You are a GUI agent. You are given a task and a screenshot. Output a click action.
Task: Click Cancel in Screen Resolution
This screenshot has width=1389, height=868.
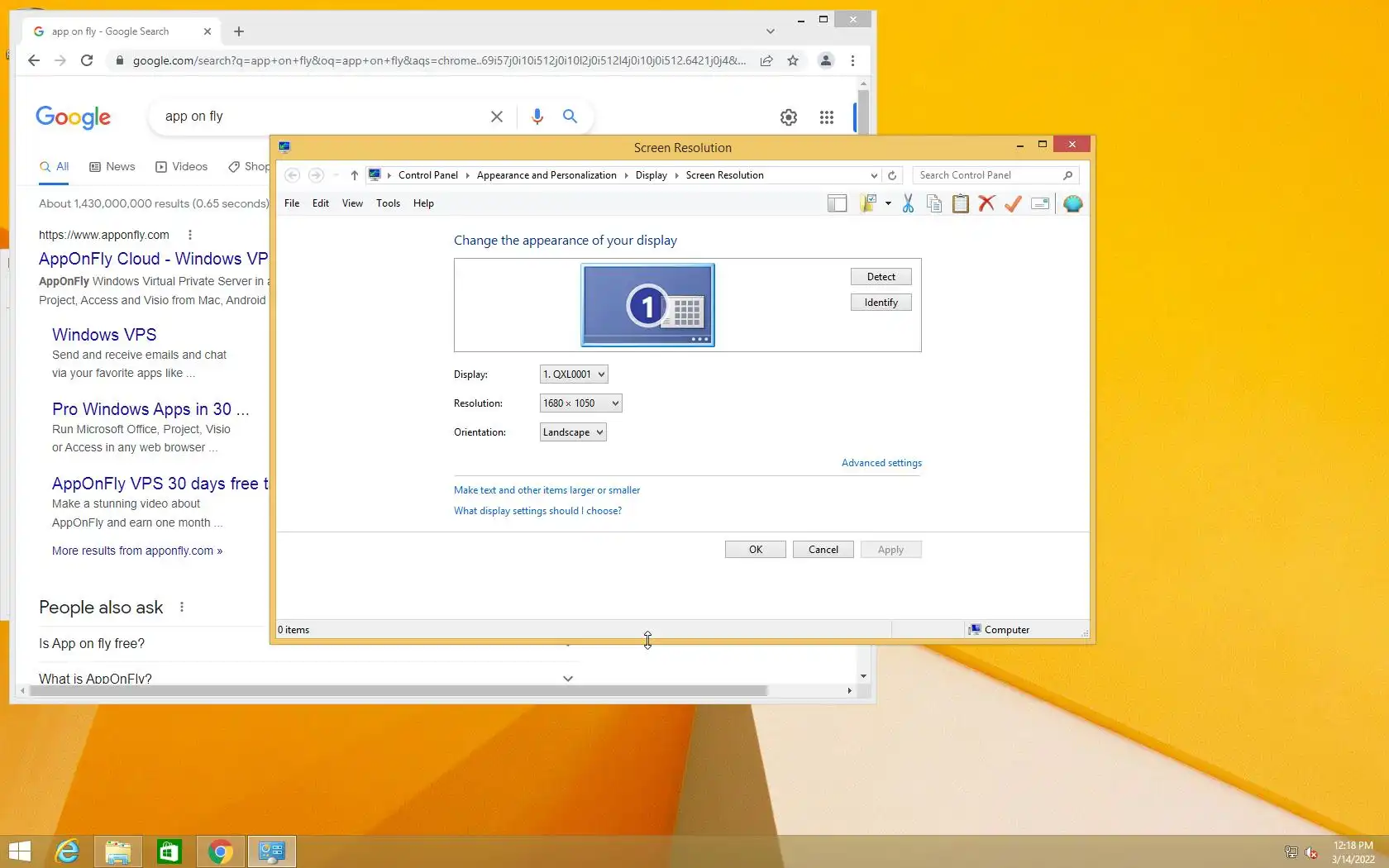(x=823, y=550)
